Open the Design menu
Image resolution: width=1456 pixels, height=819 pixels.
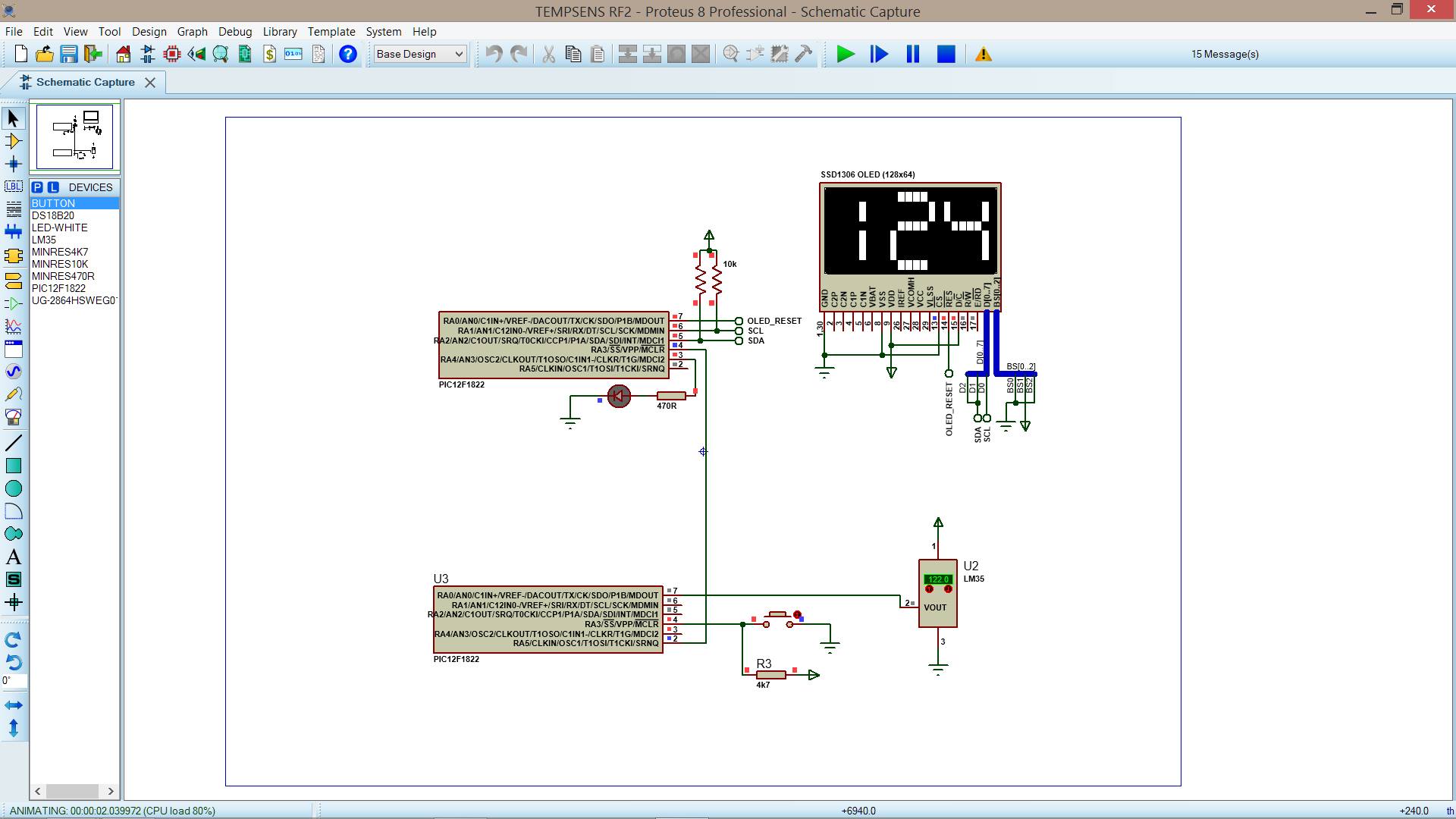[x=149, y=32]
